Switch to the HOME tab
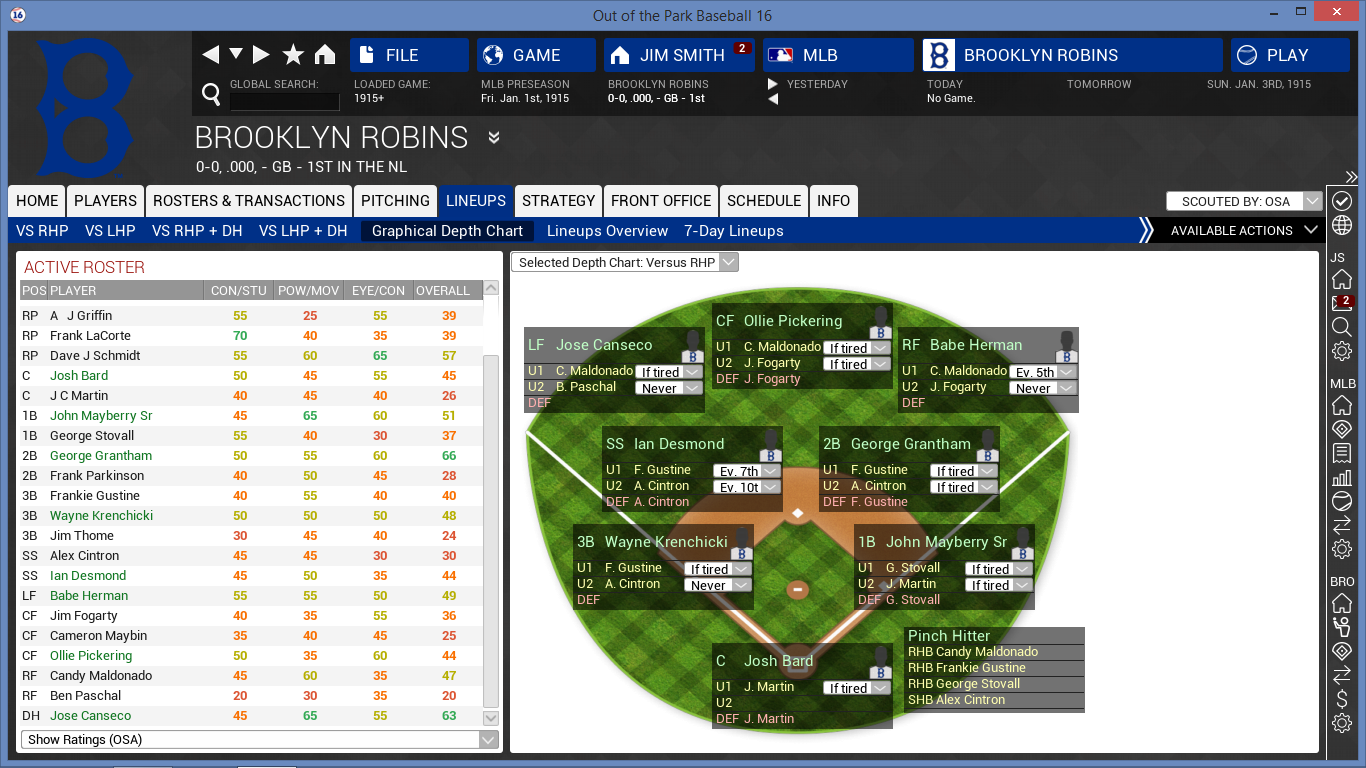Image resolution: width=1366 pixels, height=768 pixels. pos(37,201)
